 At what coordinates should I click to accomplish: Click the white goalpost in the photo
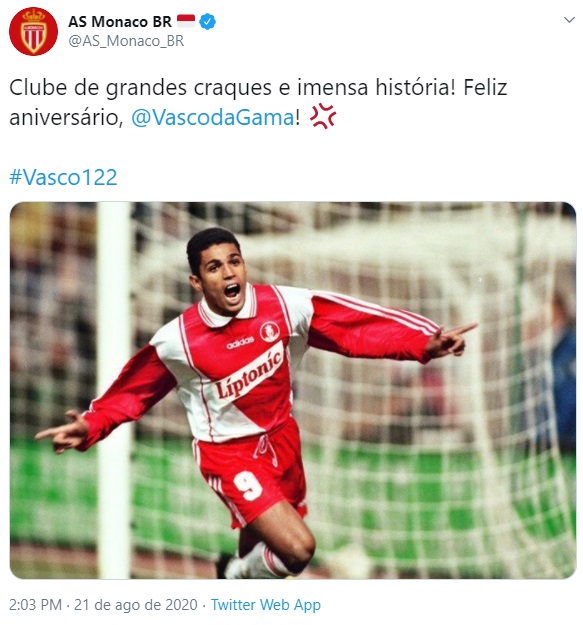pos(114,390)
